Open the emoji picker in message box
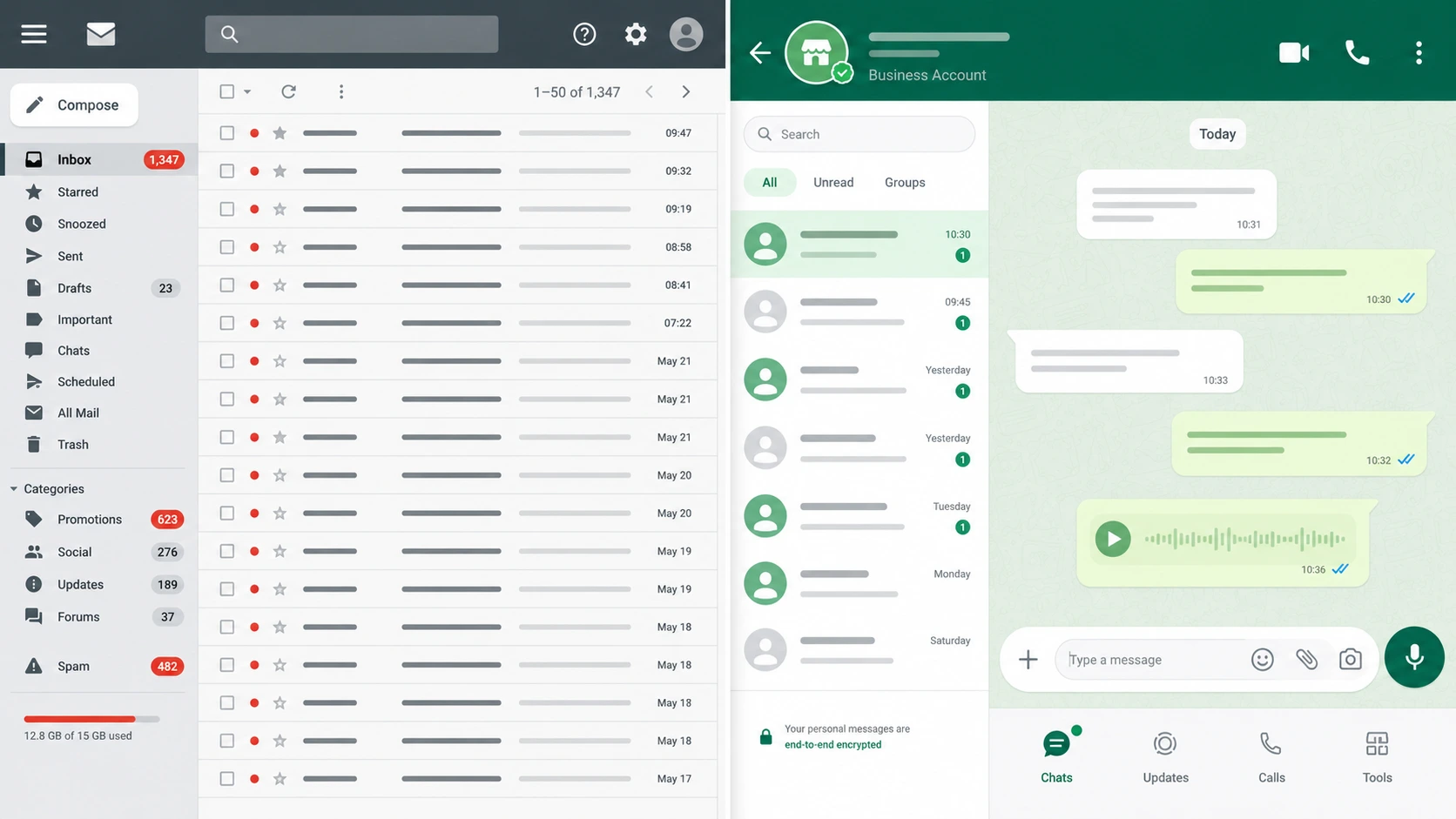The width and height of the screenshot is (1456, 819). tap(1262, 660)
